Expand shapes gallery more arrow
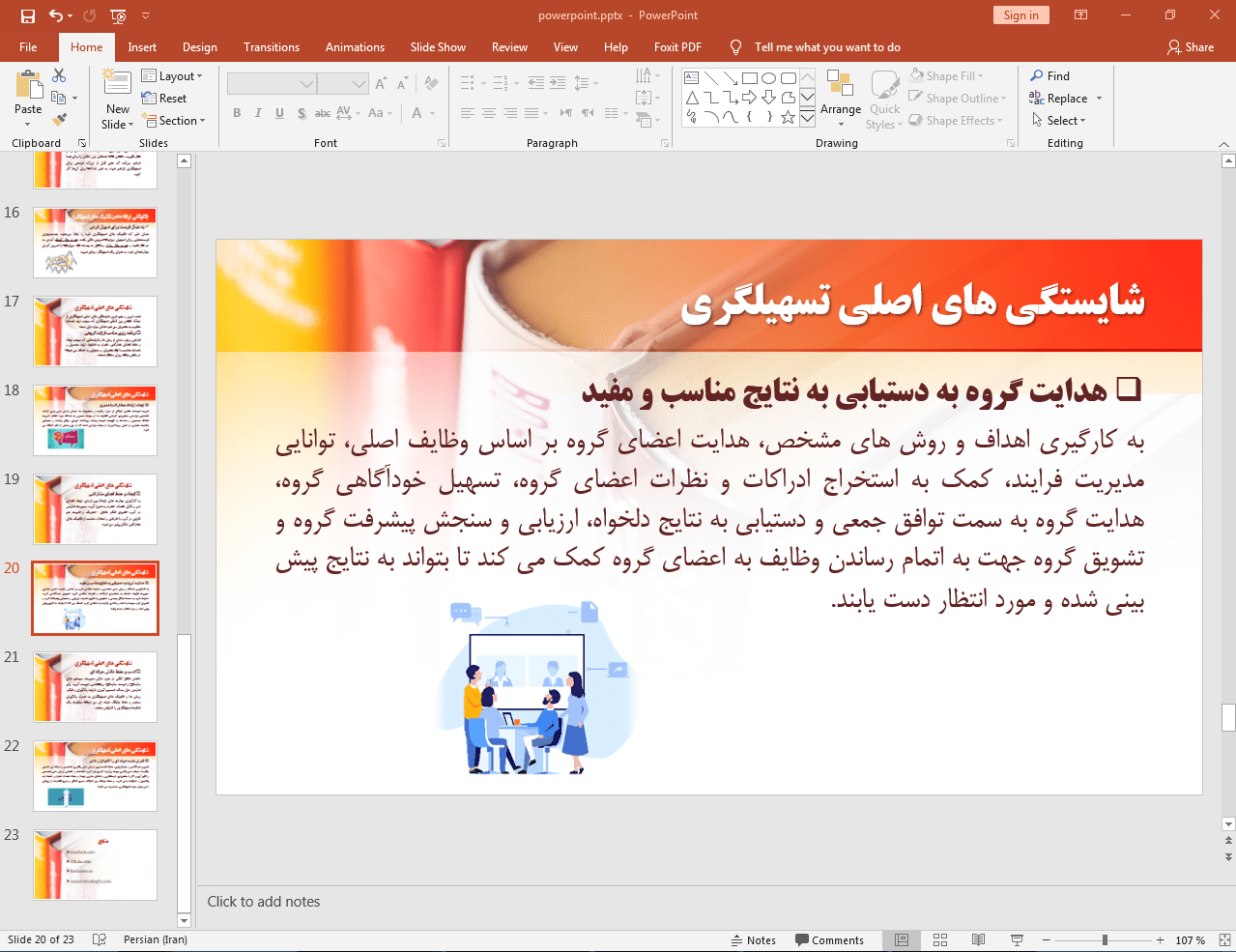 pyautogui.click(x=807, y=117)
